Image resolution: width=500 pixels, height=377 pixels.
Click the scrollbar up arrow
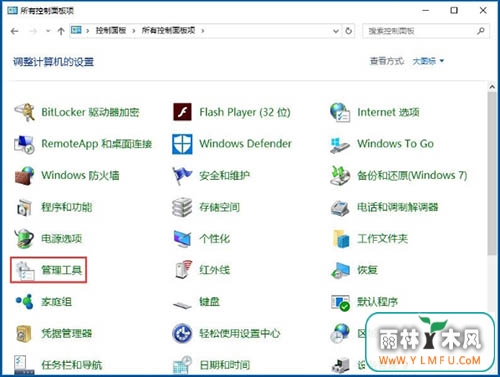point(492,87)
